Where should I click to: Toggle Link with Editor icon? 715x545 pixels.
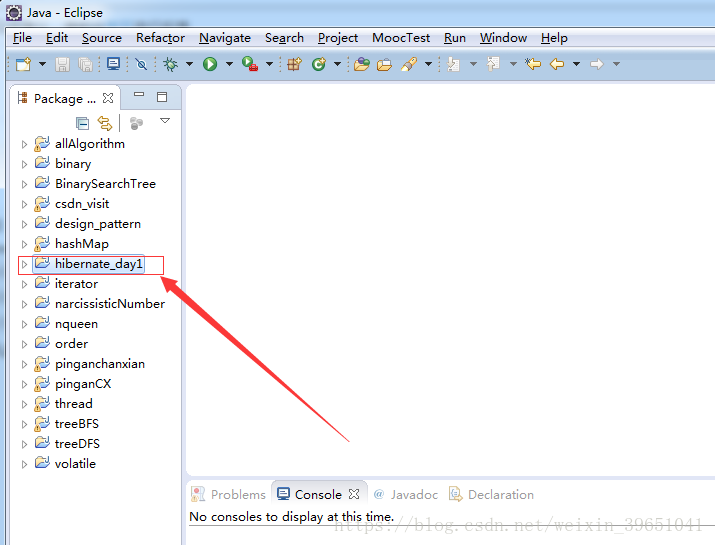click(105, 123)
